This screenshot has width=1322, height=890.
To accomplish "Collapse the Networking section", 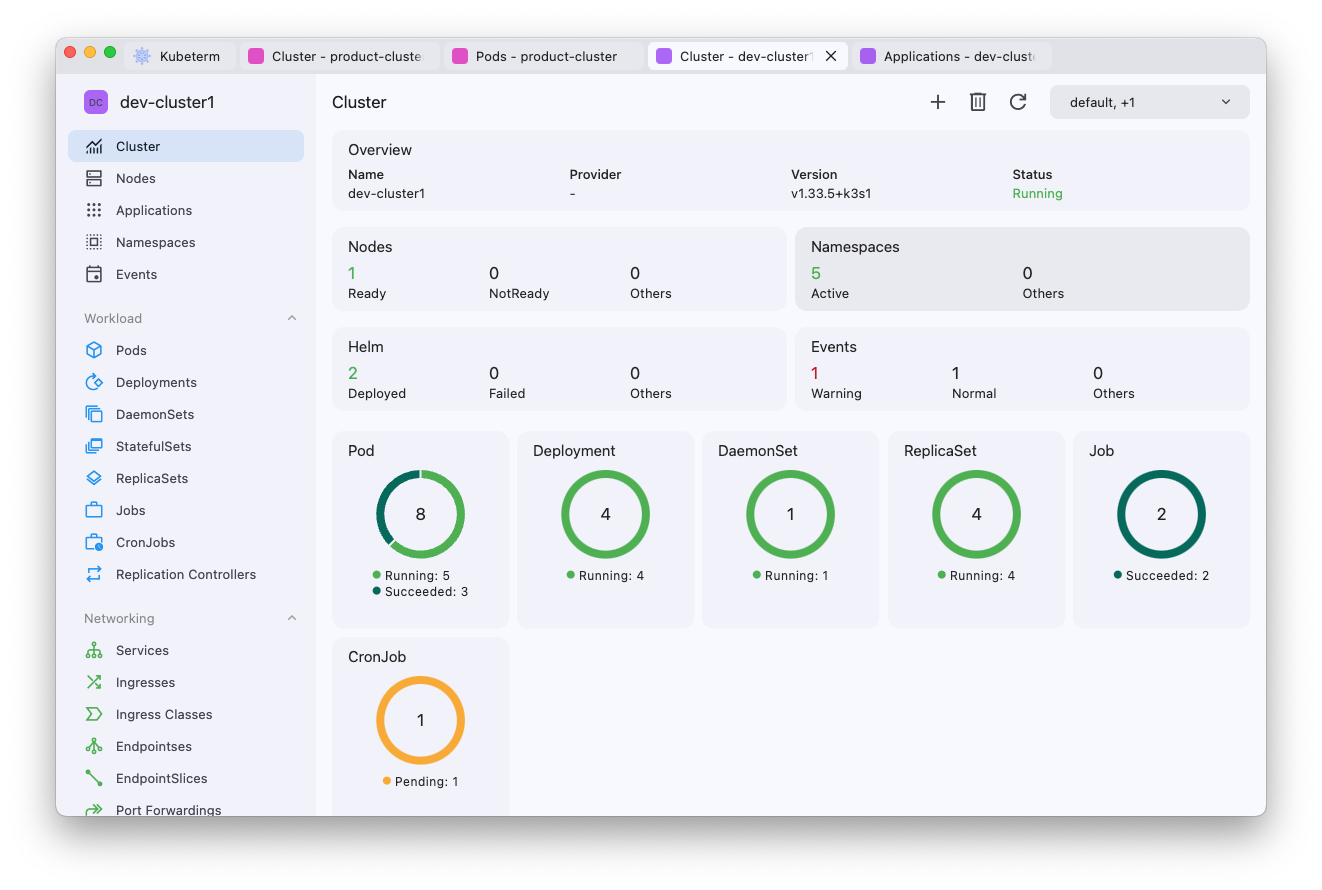I will [292, 618].
